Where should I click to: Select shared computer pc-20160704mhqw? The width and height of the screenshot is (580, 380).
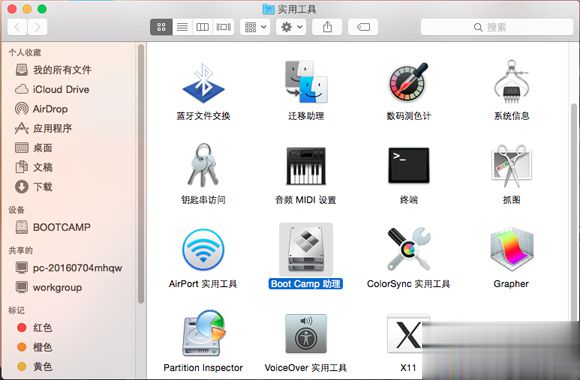[x=69, y=268]
